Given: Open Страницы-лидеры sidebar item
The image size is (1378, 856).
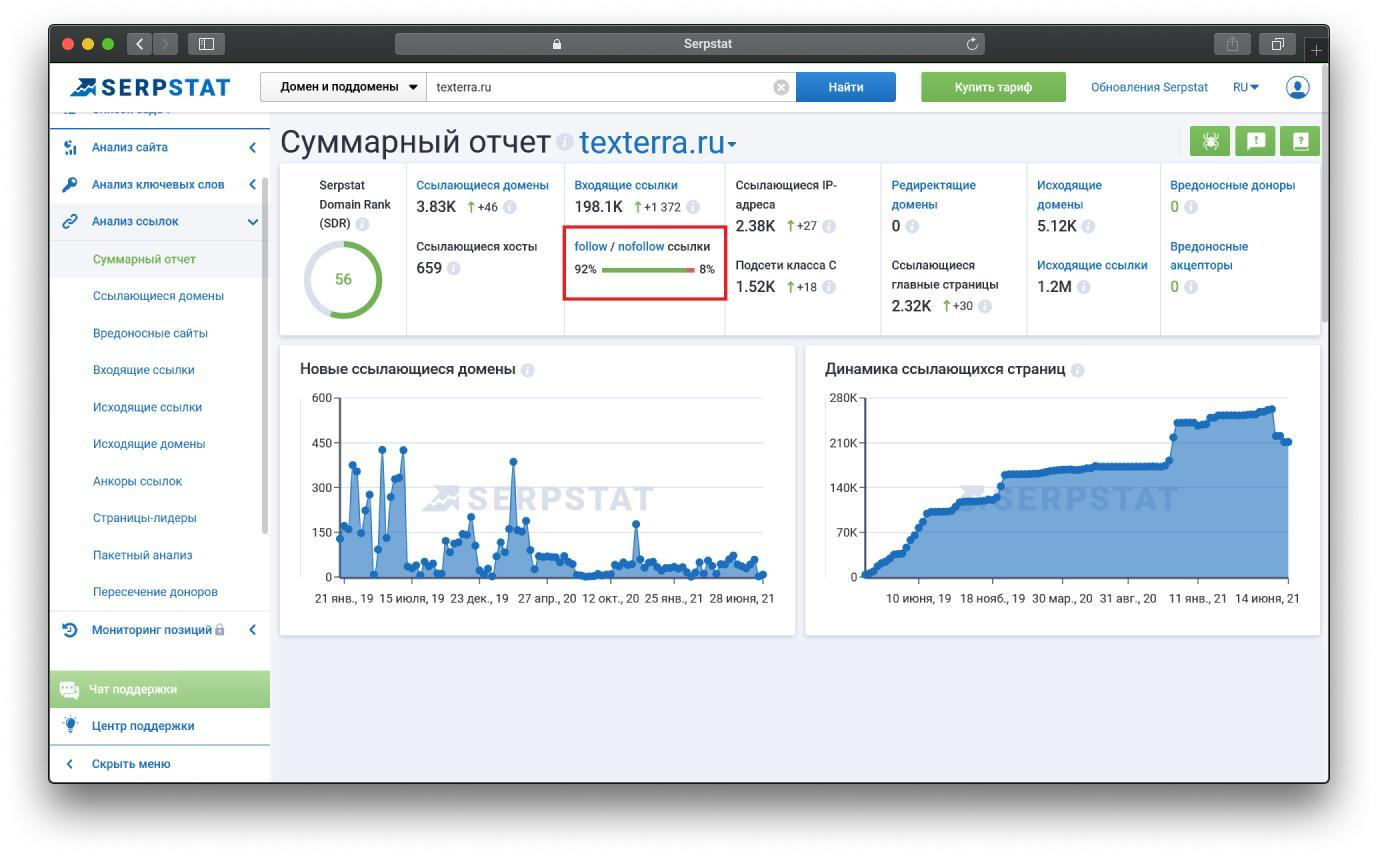Looking at the screenshot, I should click(x=144, y=518).
